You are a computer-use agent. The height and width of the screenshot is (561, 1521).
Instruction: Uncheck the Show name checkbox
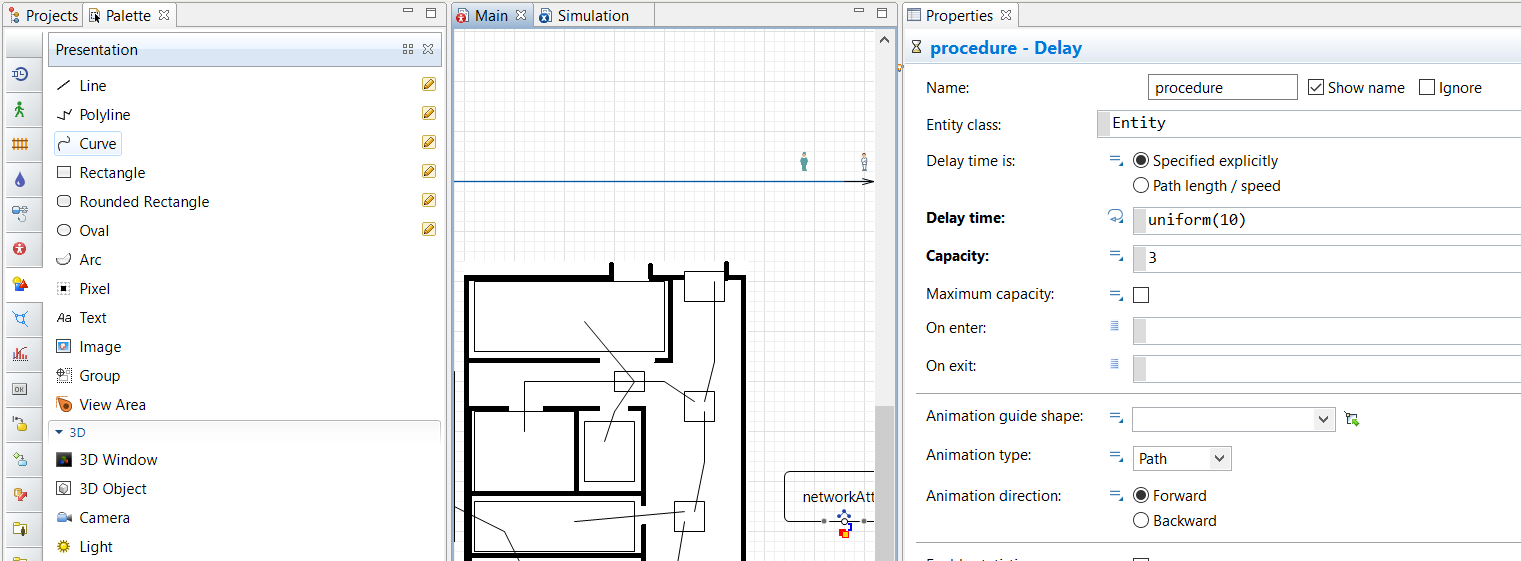[1316, 88]
